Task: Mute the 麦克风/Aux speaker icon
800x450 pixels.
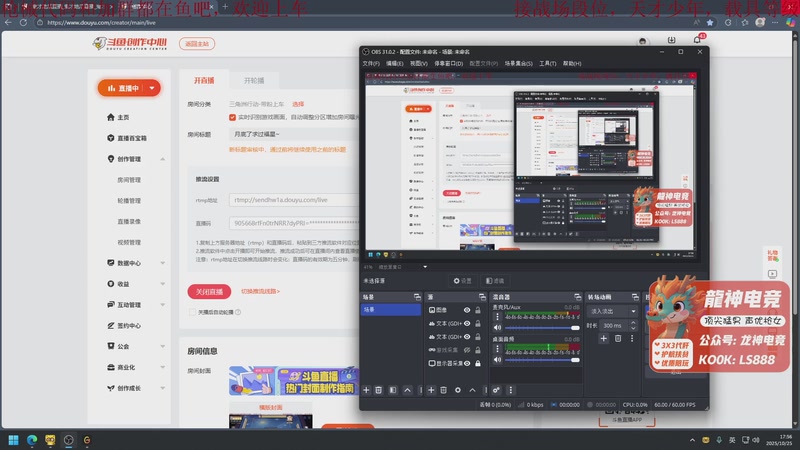Action: pyautogui.click(x=497, y=328)
